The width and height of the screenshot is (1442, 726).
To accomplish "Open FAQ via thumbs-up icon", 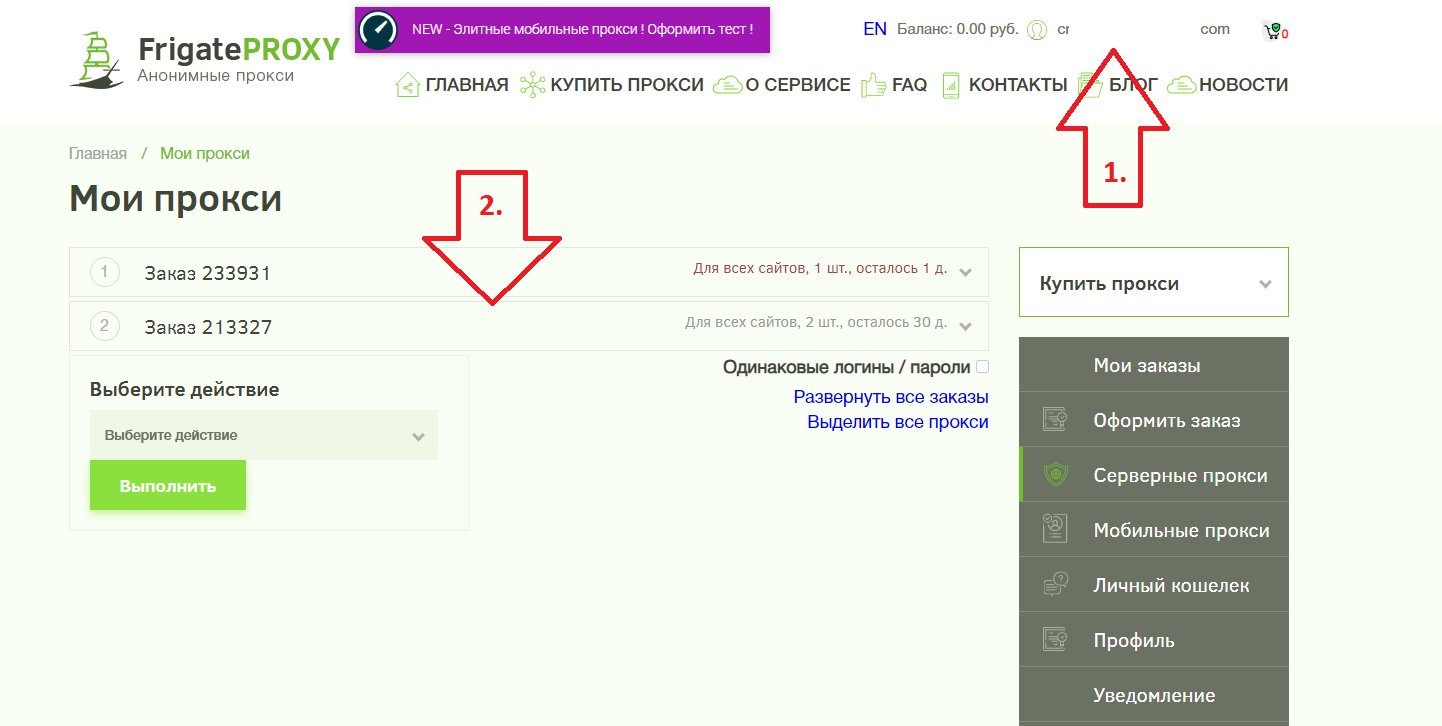I will [873, 85].
